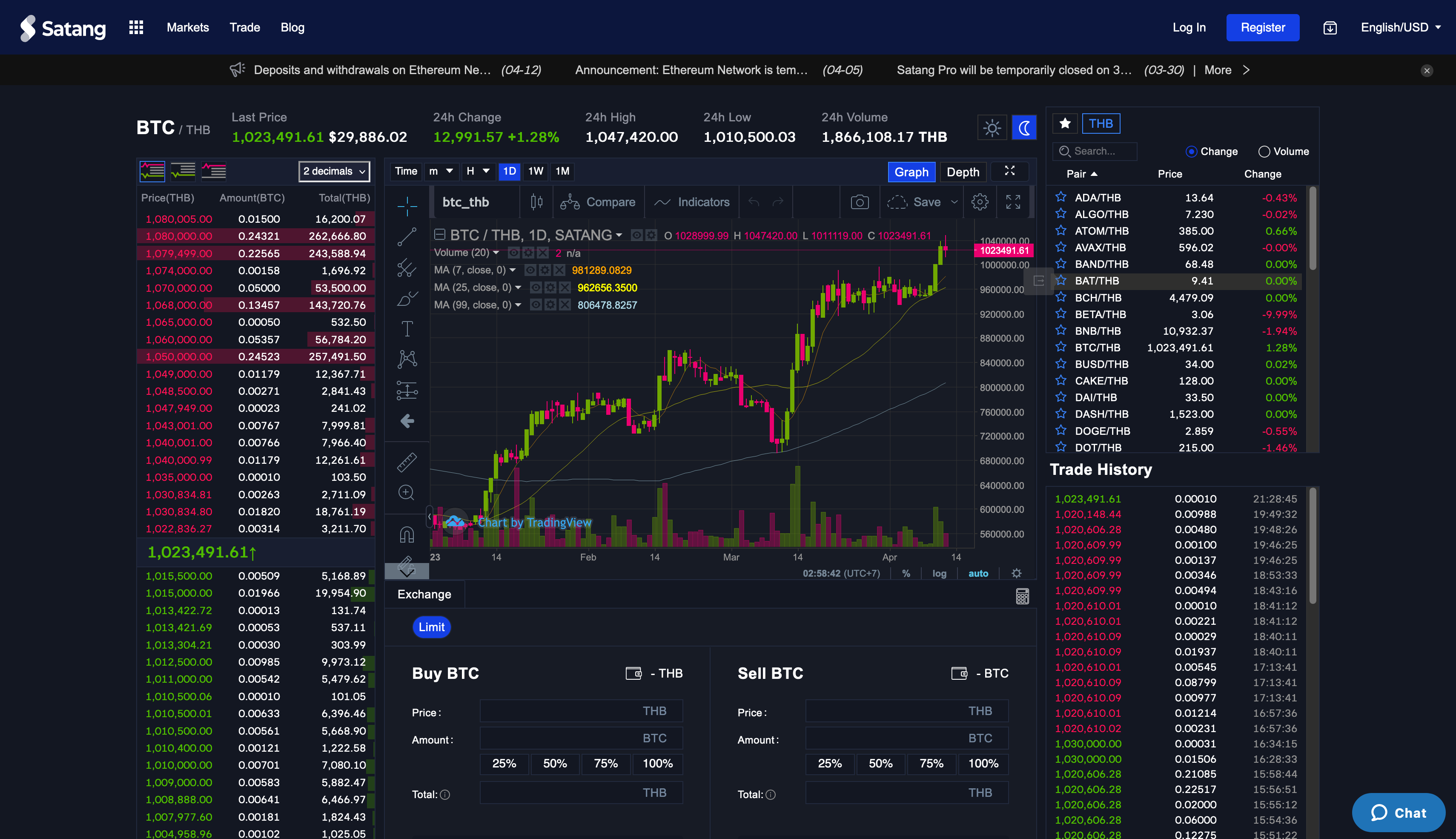Take a chart snapshot with camera icon
Screen dimensions: 1456x839
[859, 202]
